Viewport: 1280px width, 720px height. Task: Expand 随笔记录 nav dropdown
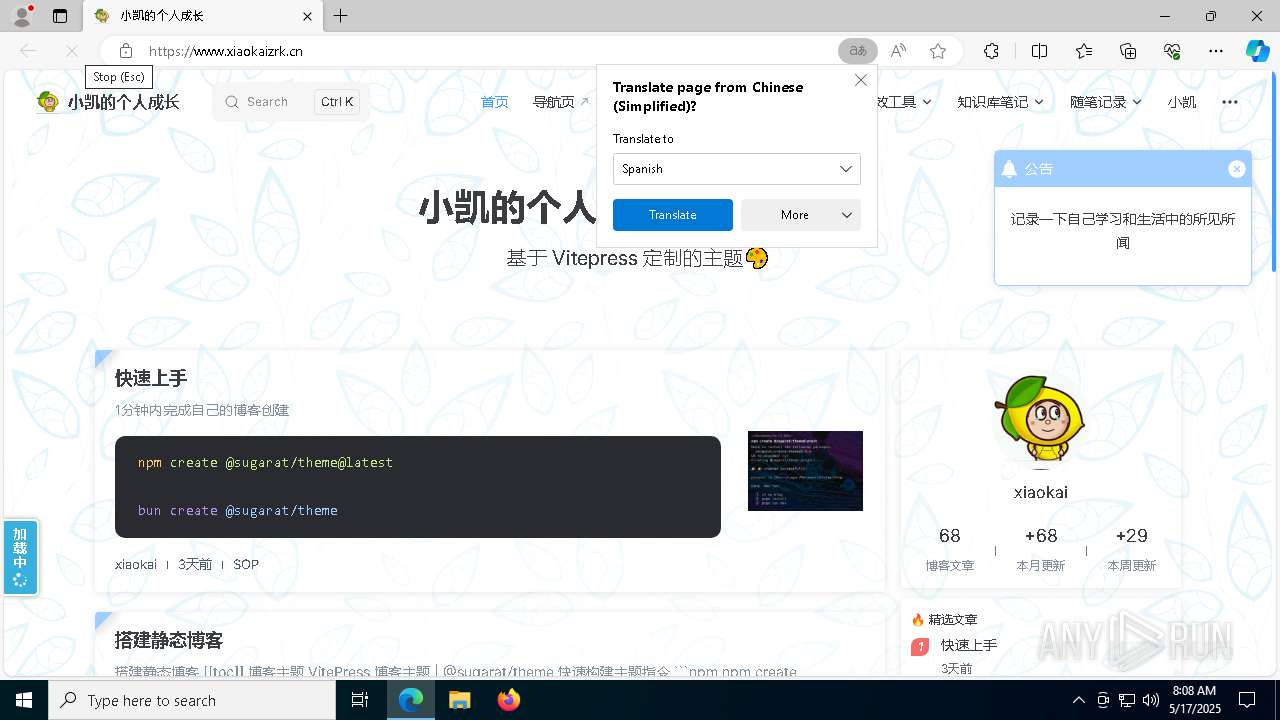pos(1105,102)
